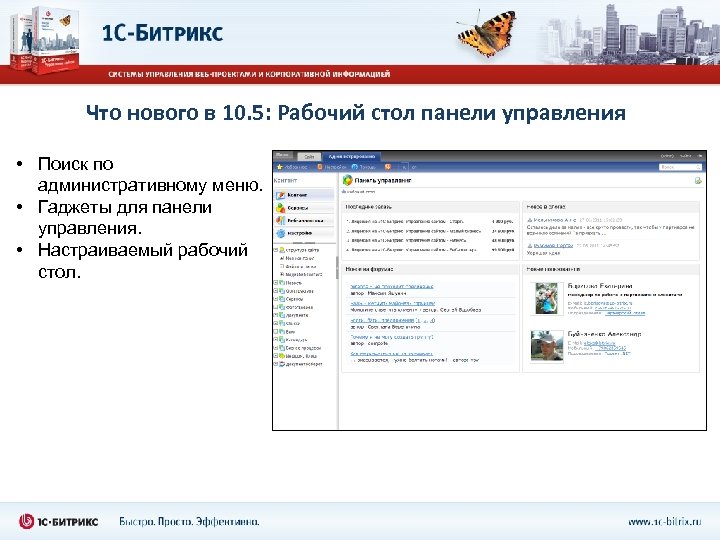
Task: Click the Рабочий стол breadcrumb below the title
Action: pyautogui.click(x=359, y=191)
